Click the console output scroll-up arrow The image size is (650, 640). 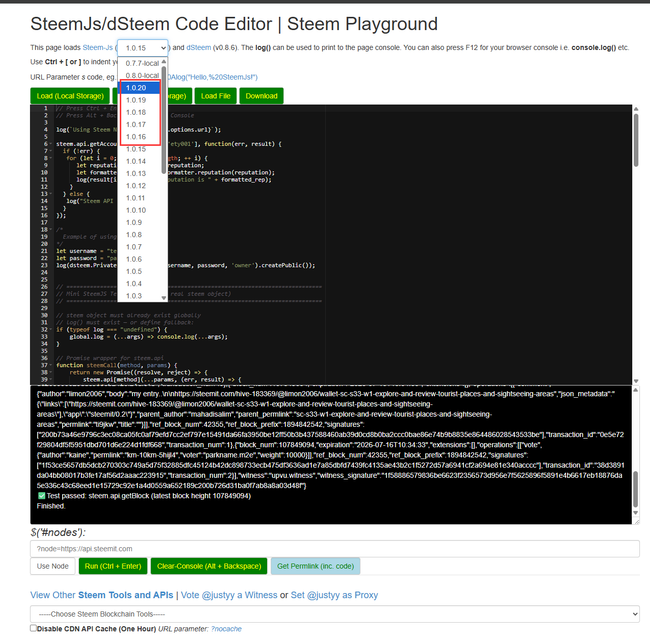(x=636, y=390)
